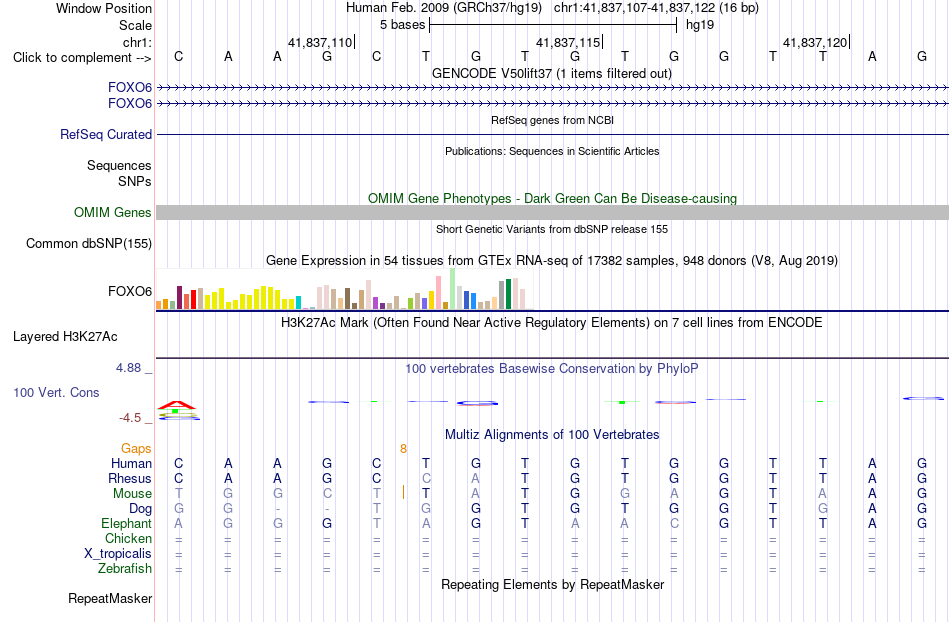Click the 'chr1:' base position label
This screenshot has width=950, height=622.
pyautogui.click(x=137, y=42)
